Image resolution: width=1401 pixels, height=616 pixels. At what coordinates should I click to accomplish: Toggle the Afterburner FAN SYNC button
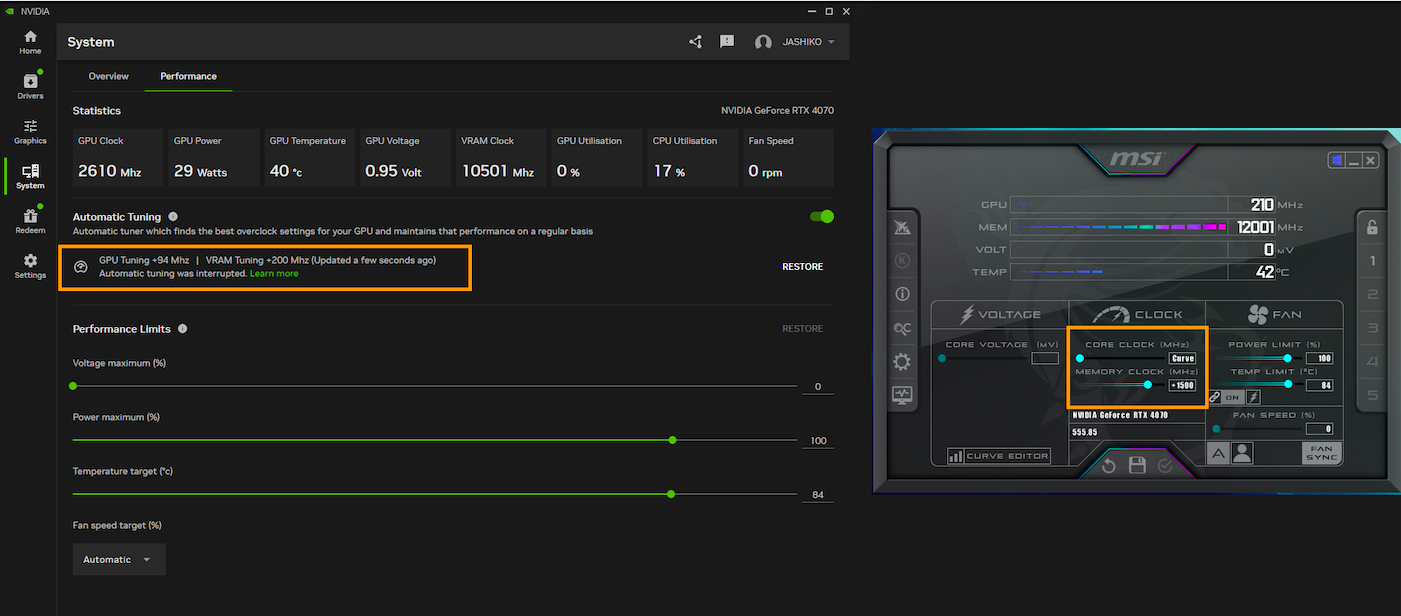pos(1321,453)
